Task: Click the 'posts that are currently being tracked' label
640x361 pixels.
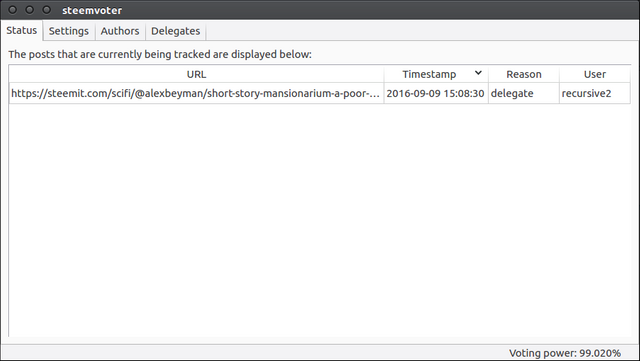Action: point(160,54)
